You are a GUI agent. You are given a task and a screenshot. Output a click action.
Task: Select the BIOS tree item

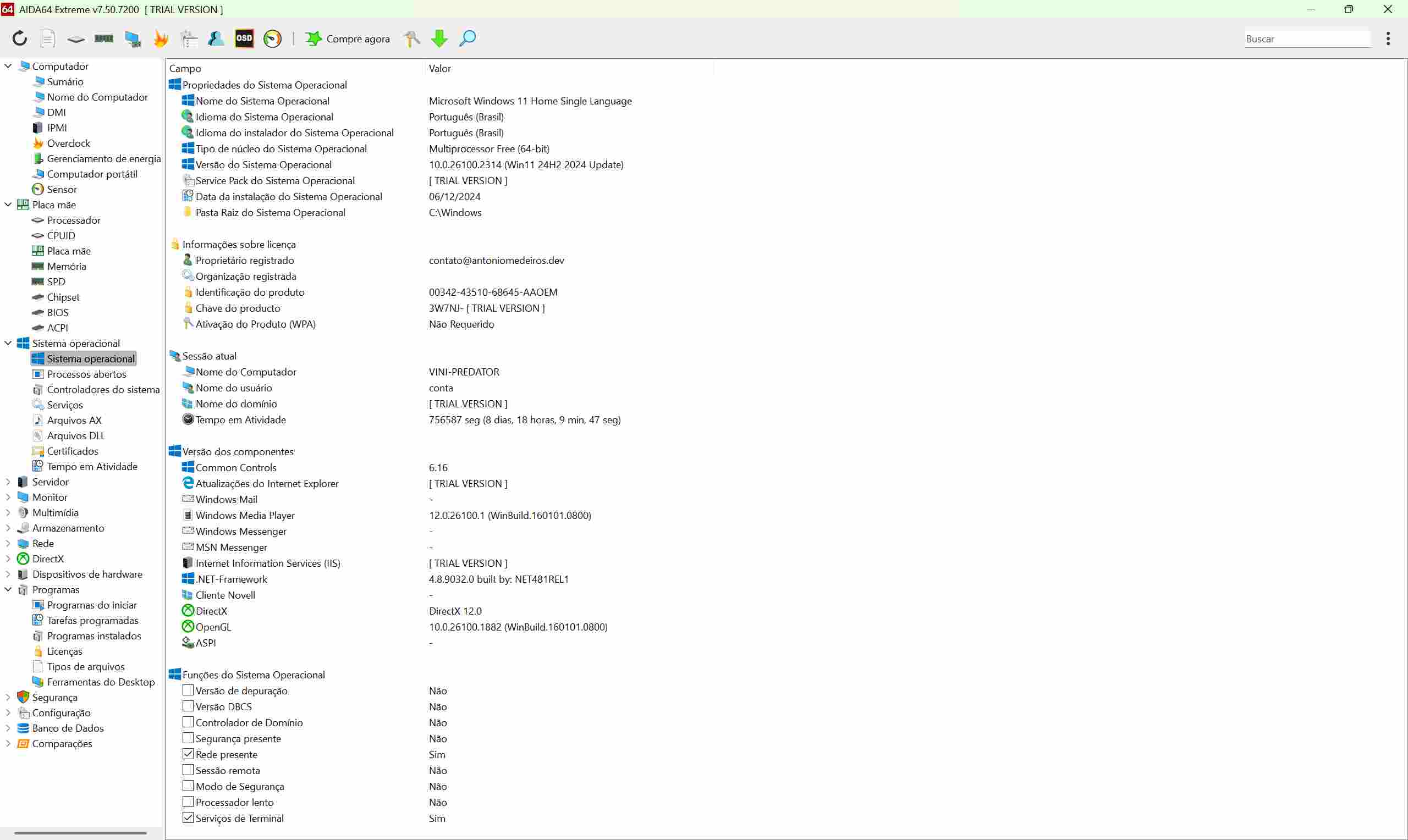(x=57, y=312)
